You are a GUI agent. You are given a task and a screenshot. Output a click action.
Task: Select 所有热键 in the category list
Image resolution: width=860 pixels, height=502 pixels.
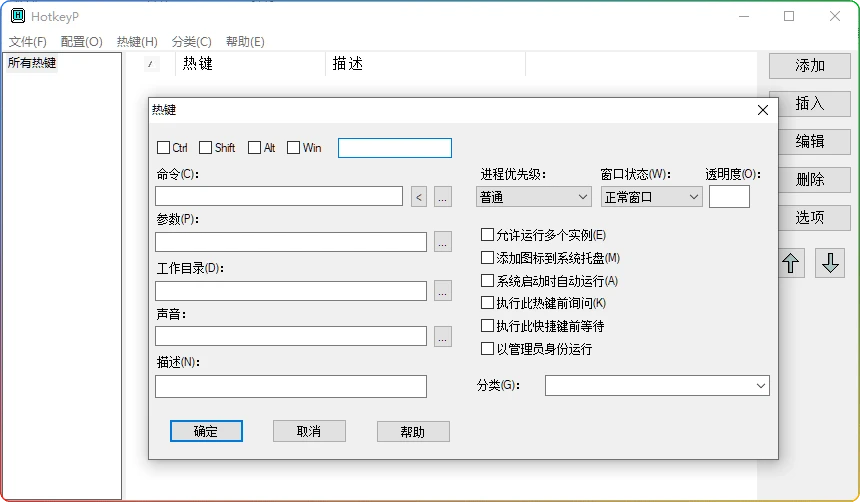coord(32,63)
